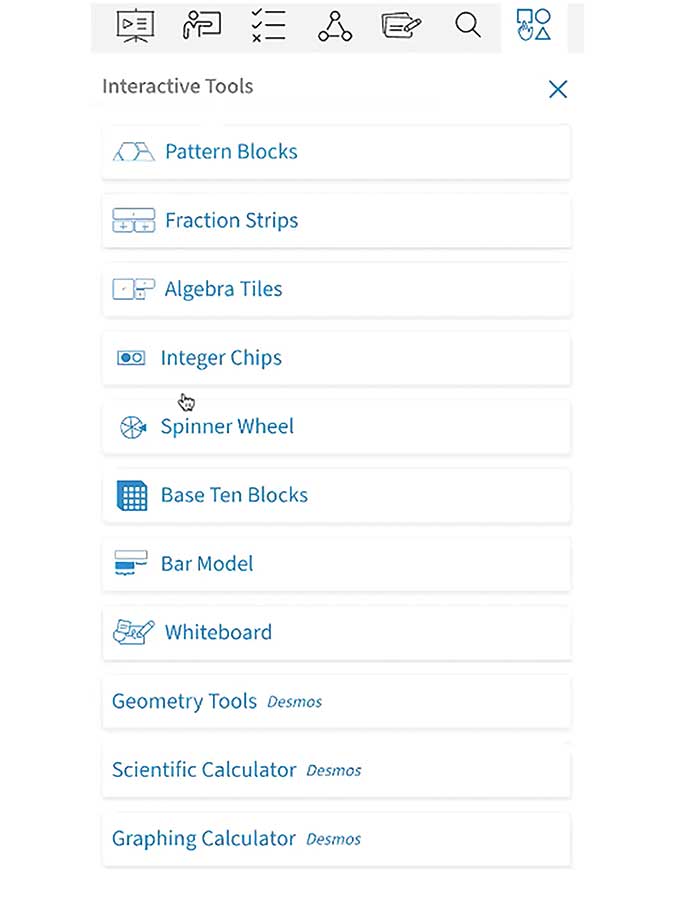
Task: Select the connected-nodes triangle icon
Action: [335, 26]
